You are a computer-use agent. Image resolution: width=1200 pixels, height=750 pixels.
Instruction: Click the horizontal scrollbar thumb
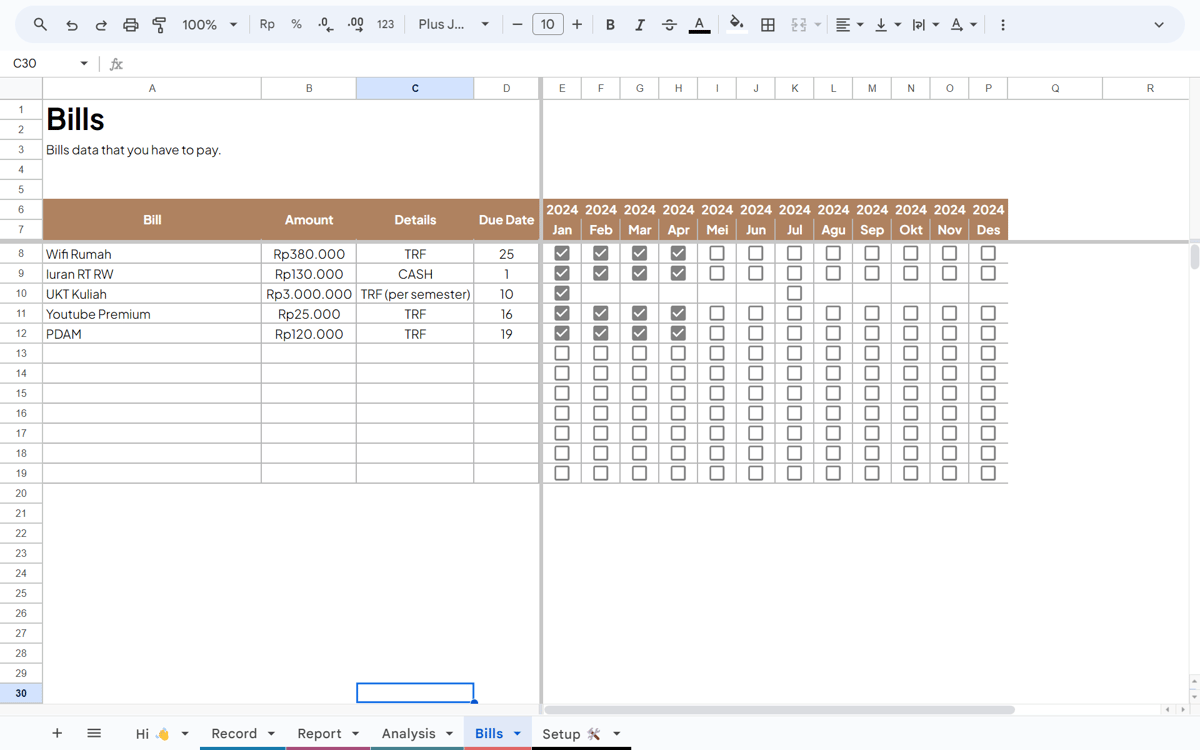[780, 710]
